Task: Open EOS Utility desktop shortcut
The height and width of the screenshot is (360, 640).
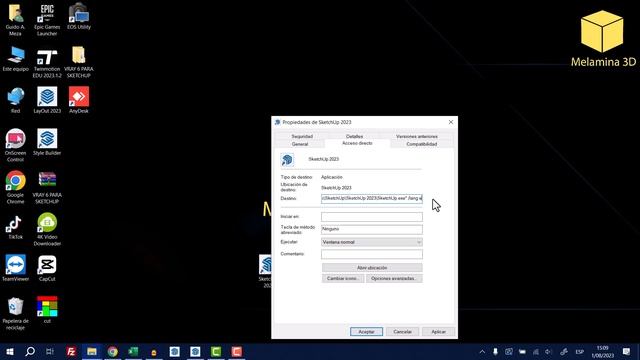Action: click(79, 16)
